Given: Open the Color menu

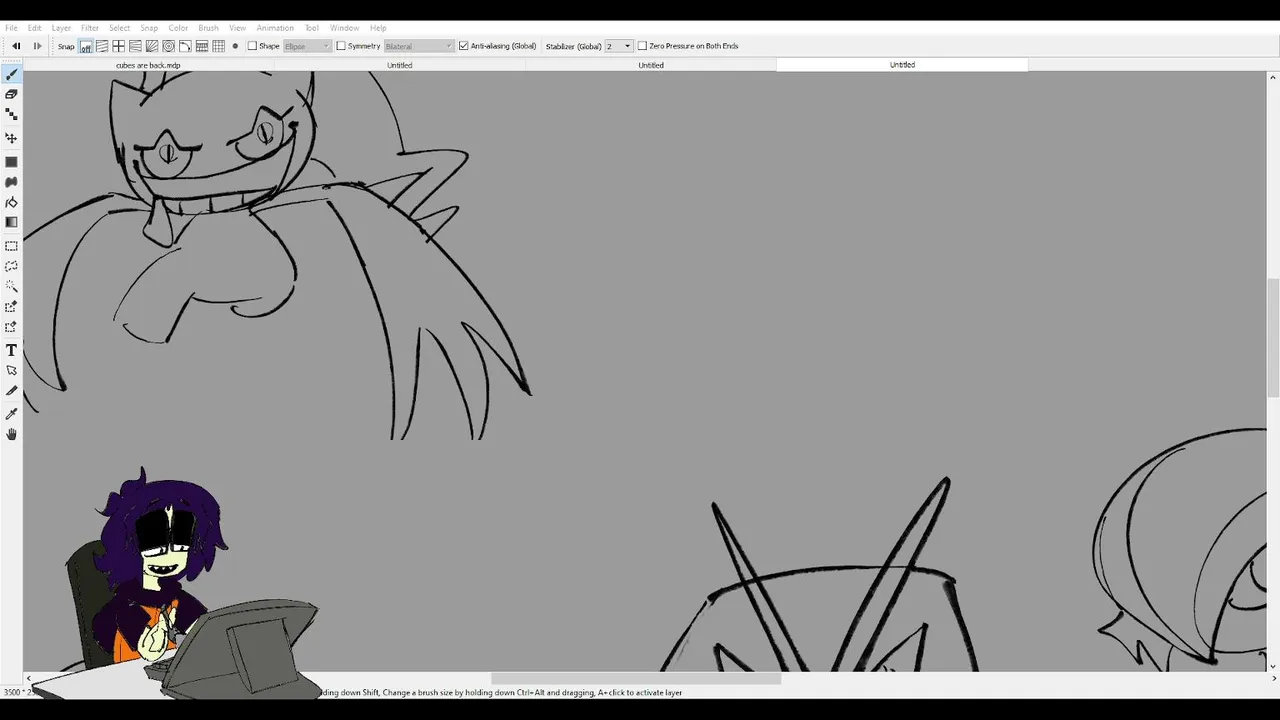Looking at the screenshot, I should point(178,28).
